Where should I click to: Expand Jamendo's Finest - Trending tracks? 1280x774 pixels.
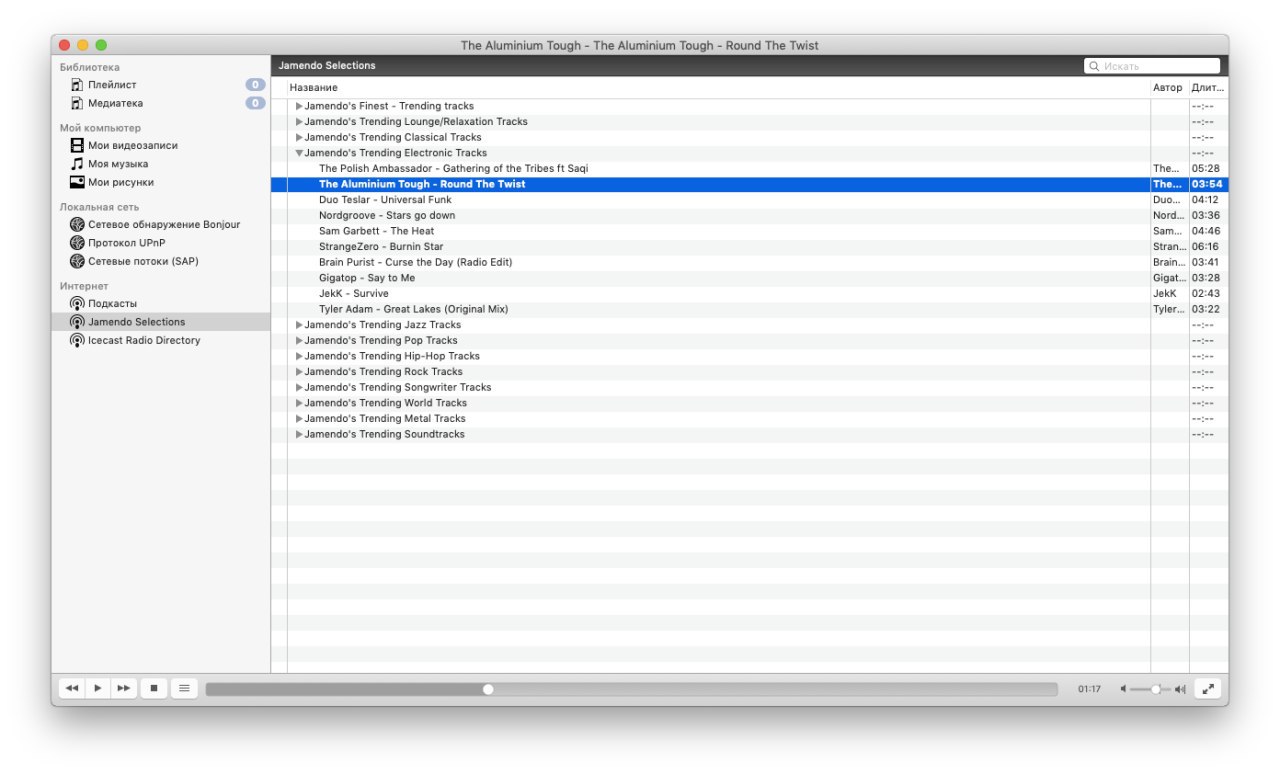299,106
